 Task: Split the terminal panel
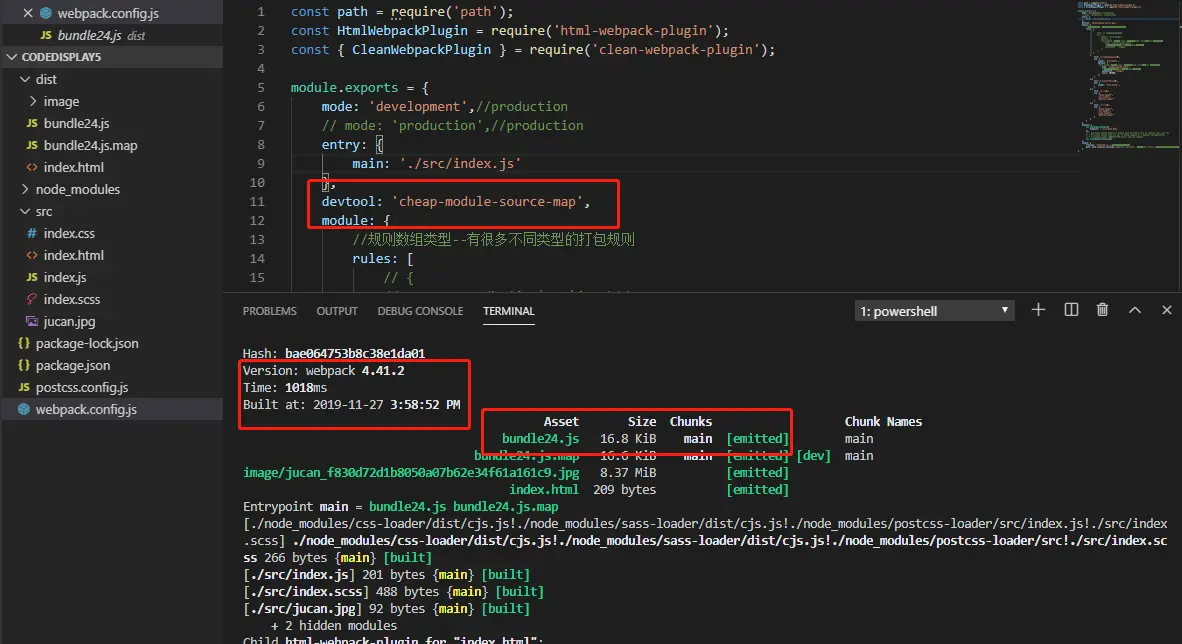(x=1071, y=310)
